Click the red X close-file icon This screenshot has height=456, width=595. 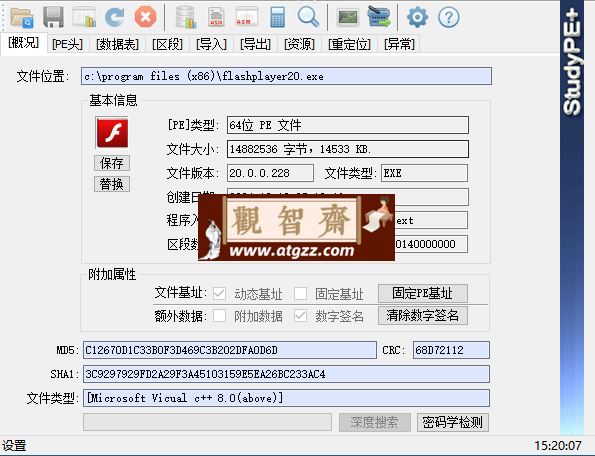(145, 17)
